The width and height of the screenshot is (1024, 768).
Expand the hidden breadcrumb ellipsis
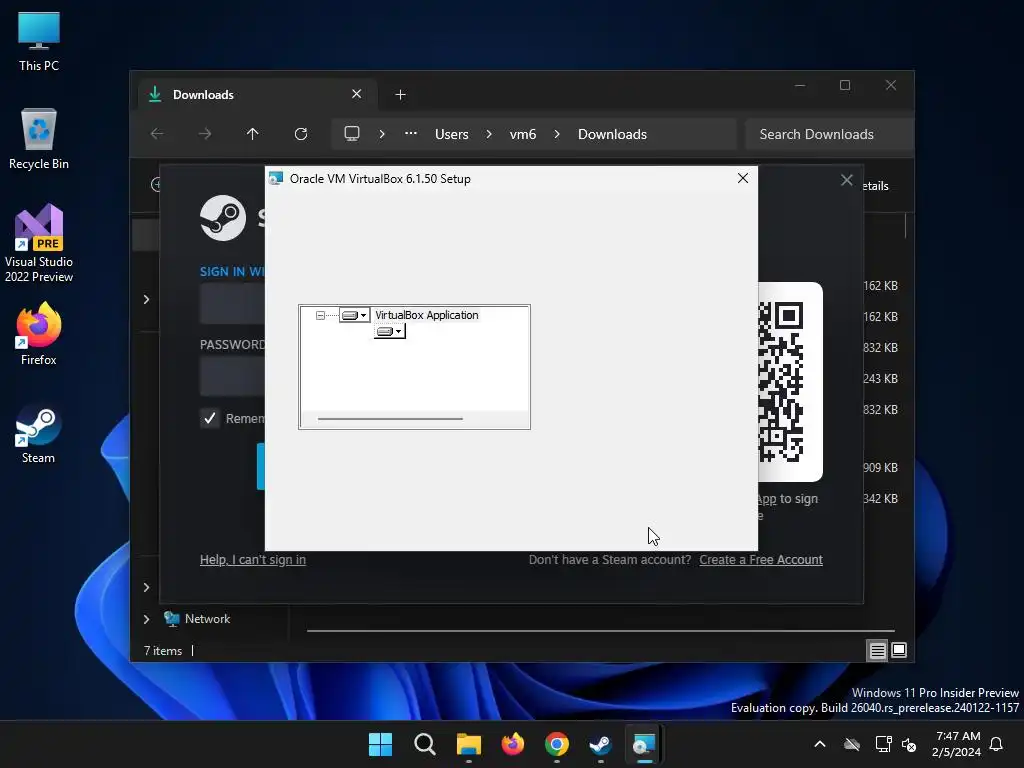[x=411, y=134]
